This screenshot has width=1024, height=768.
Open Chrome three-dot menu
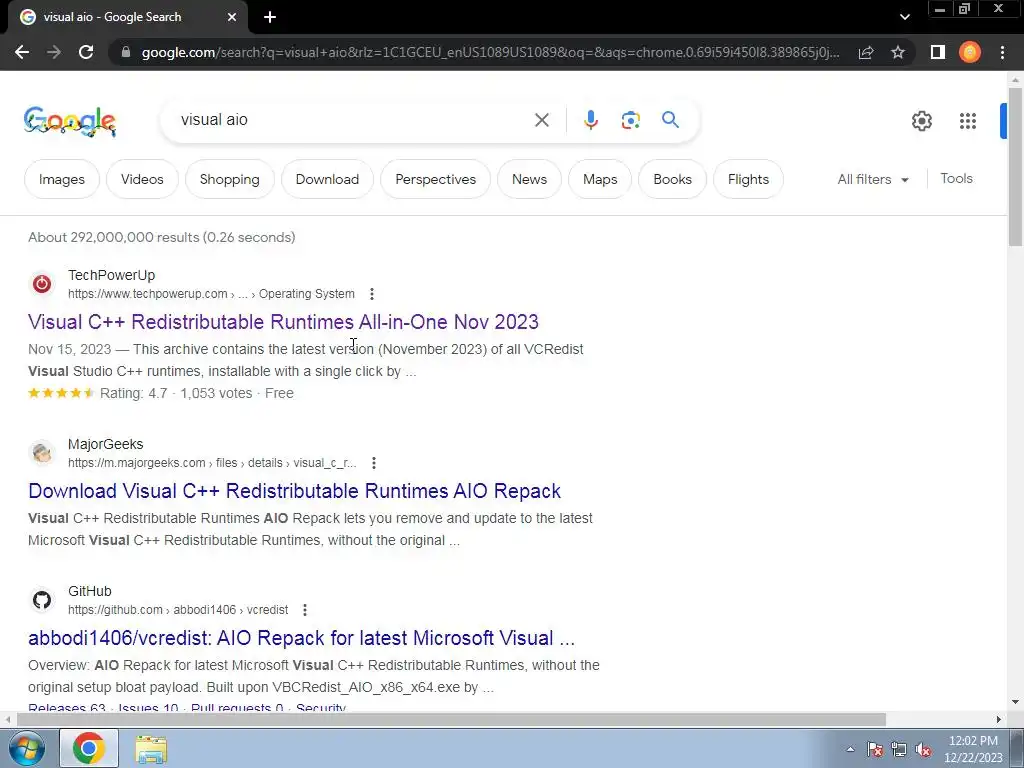[x=1002, y=52]
